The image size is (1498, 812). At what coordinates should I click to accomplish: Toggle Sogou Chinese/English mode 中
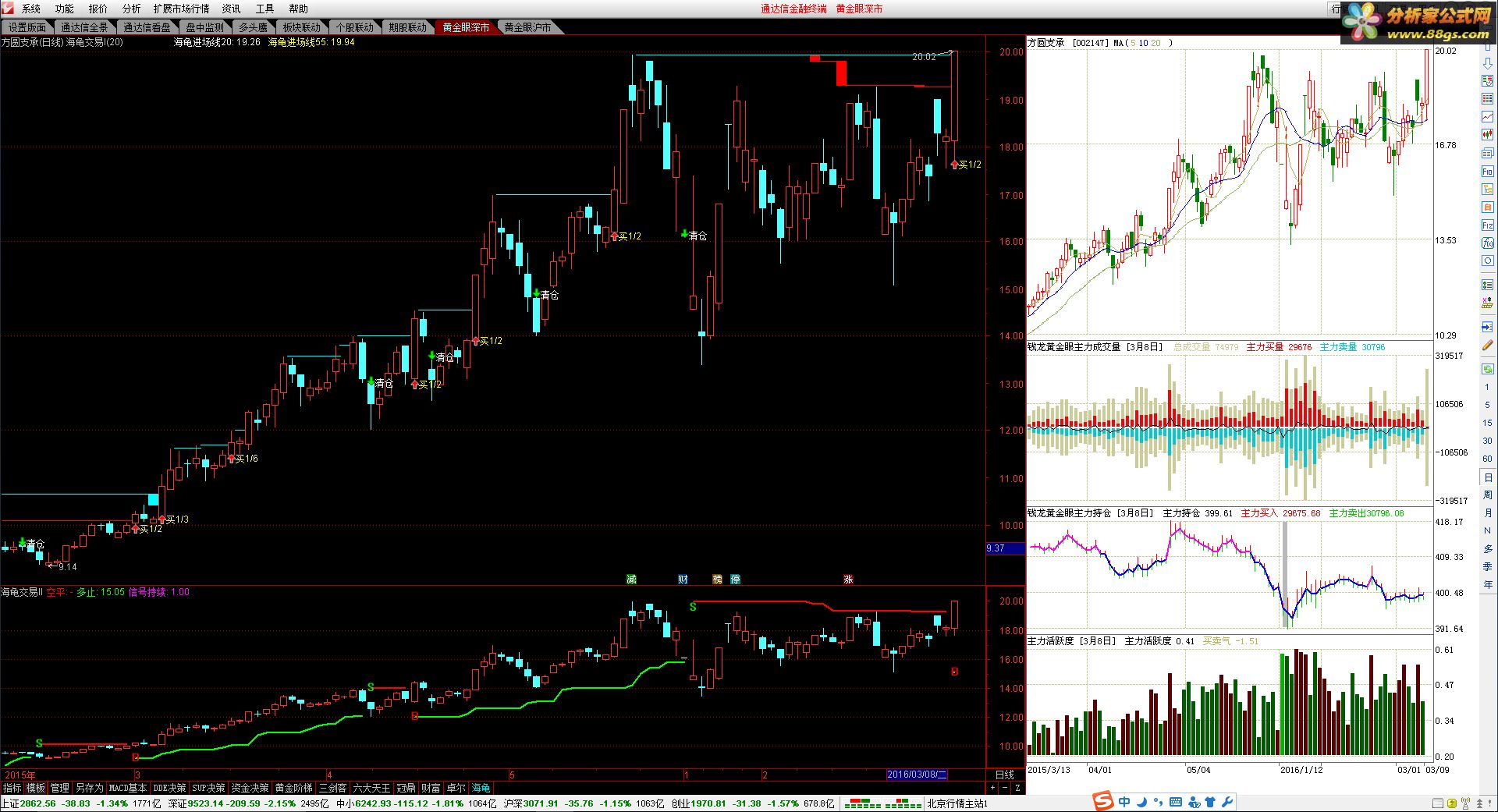(x=1124, y=802)
